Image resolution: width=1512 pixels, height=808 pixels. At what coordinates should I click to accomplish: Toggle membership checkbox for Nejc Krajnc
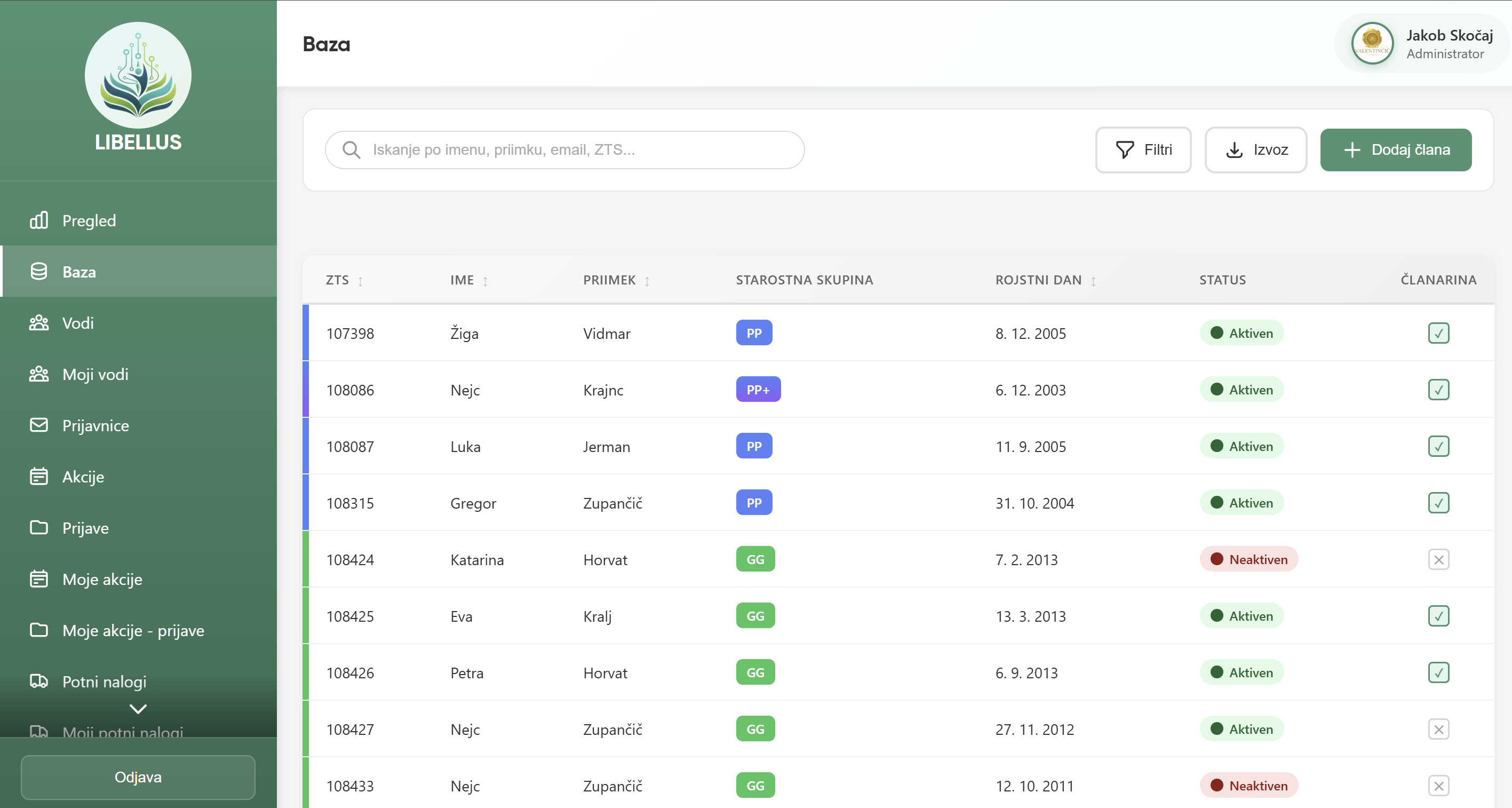pyautogui.click(x=1438, y=389)
